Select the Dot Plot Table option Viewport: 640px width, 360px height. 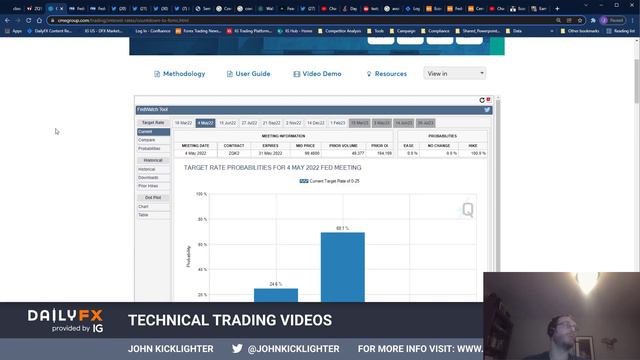153,215
